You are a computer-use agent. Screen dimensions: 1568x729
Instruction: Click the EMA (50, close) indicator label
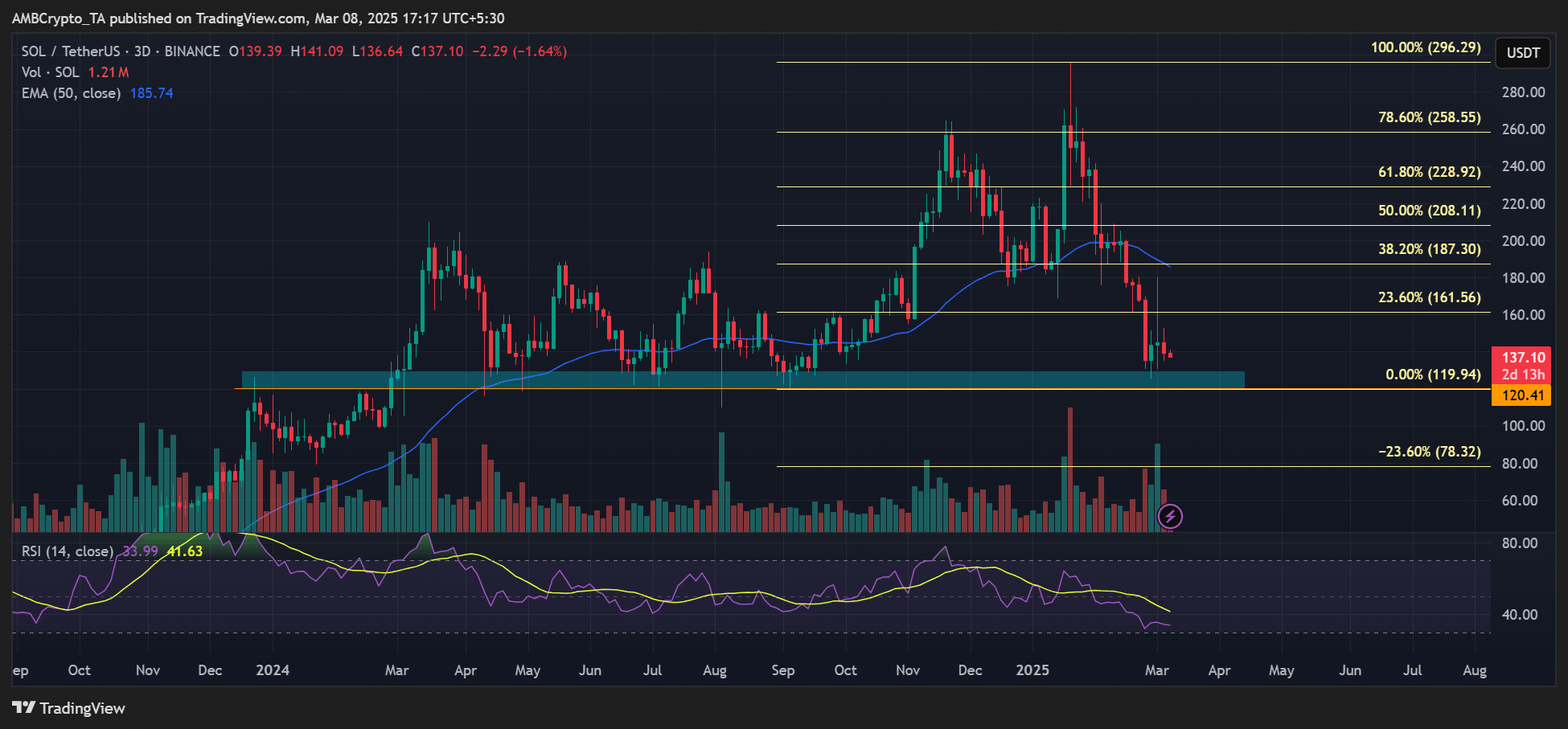71,93
